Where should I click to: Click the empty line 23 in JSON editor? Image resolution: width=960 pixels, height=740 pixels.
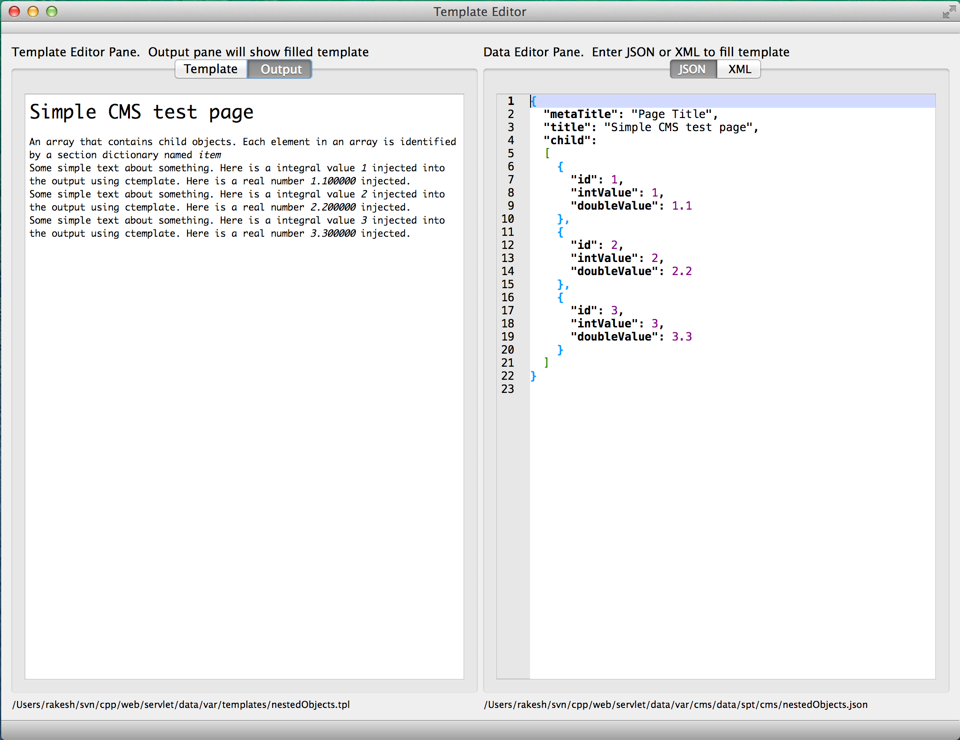tap(732, 389)
